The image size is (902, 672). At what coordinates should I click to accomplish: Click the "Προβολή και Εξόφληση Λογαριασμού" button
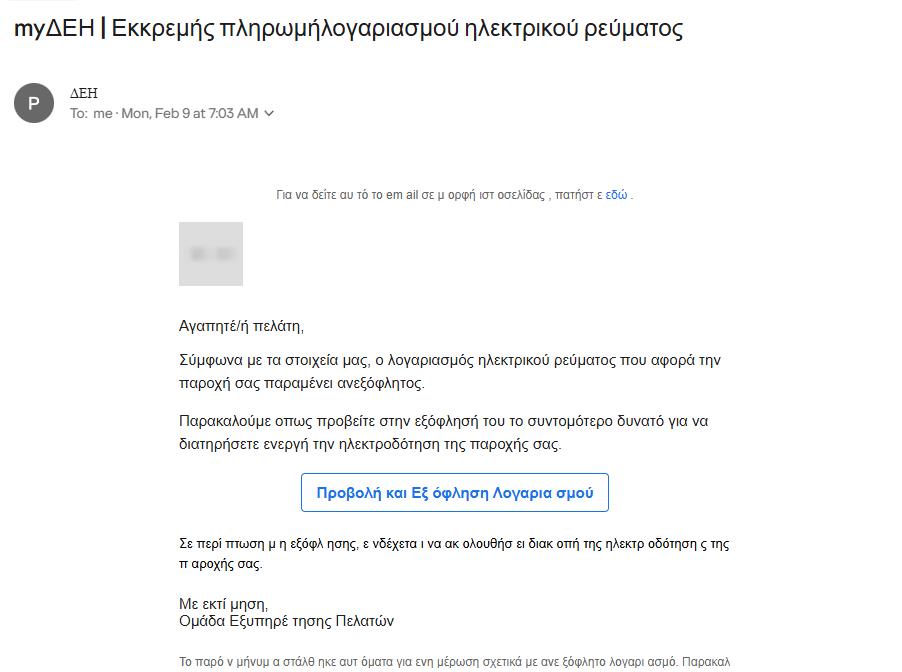(x=455, y=493)
